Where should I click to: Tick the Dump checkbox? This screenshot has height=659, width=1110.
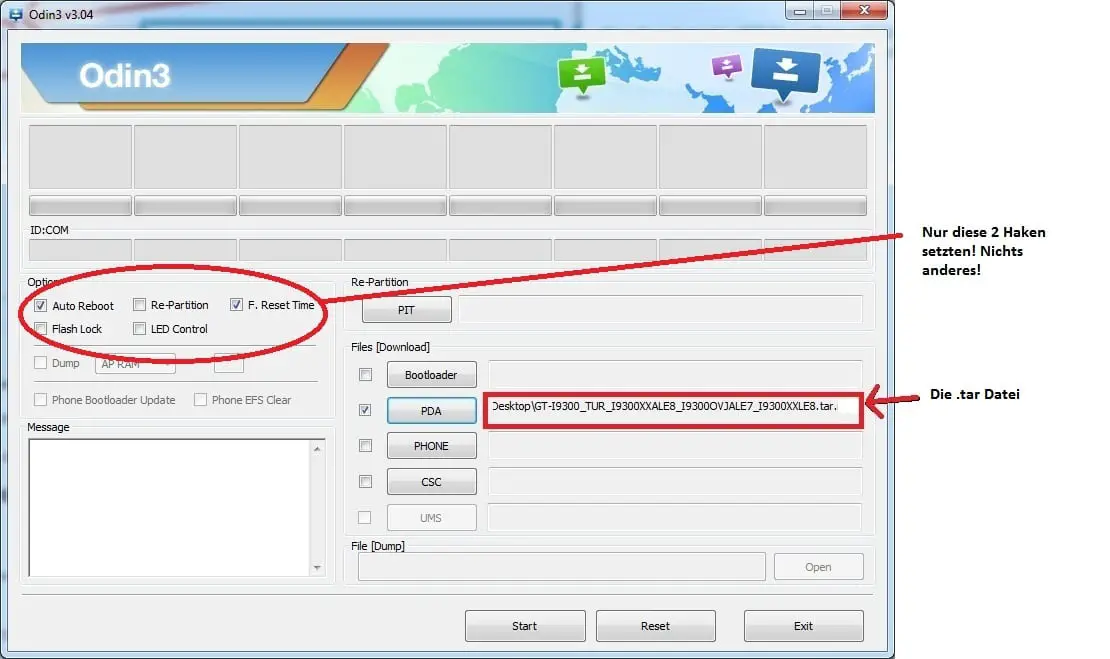coord(40,363)
